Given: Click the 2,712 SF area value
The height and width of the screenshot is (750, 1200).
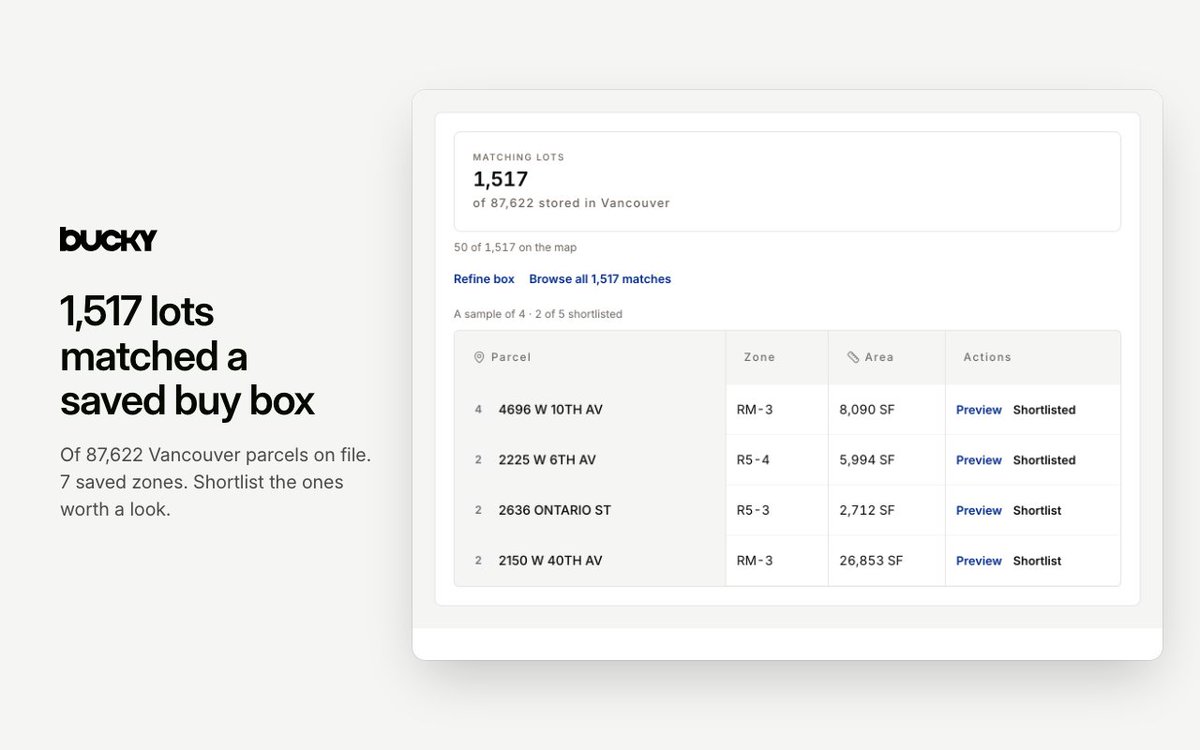Looking at the screenshot, I should (866, 510).
